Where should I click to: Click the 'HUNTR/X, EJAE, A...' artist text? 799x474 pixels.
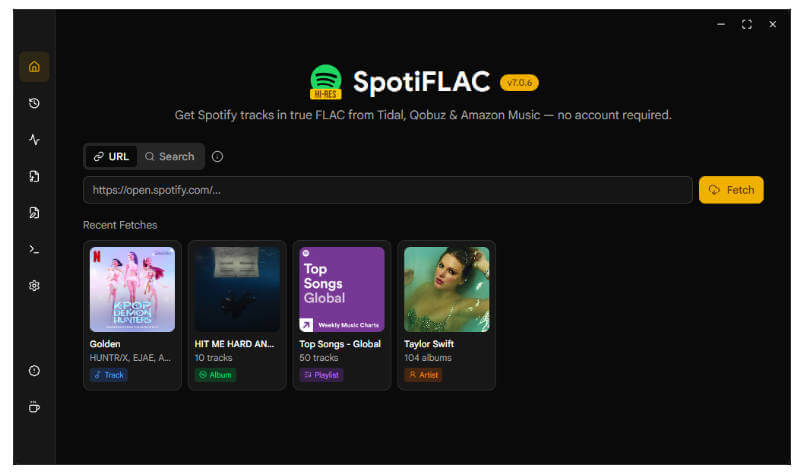point(130,358)
